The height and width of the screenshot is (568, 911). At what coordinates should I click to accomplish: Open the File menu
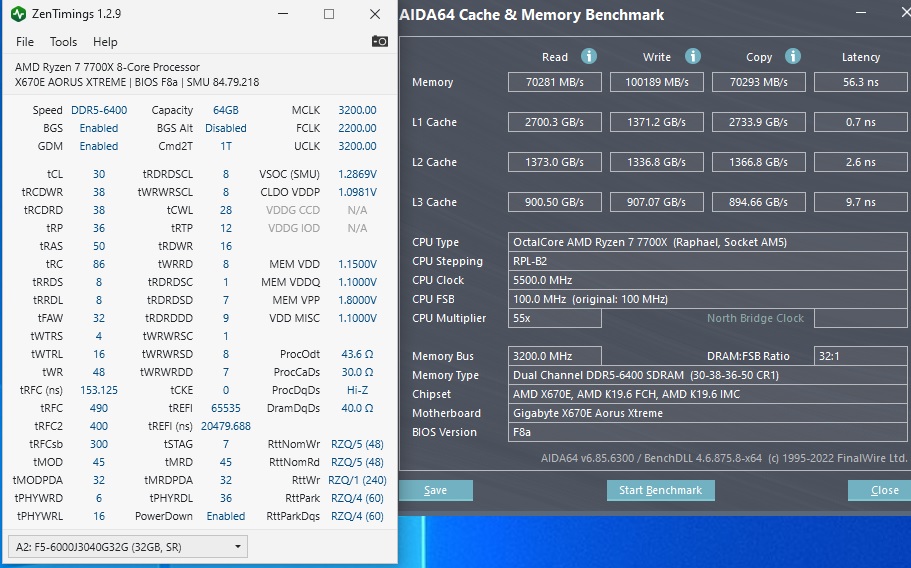25,42
